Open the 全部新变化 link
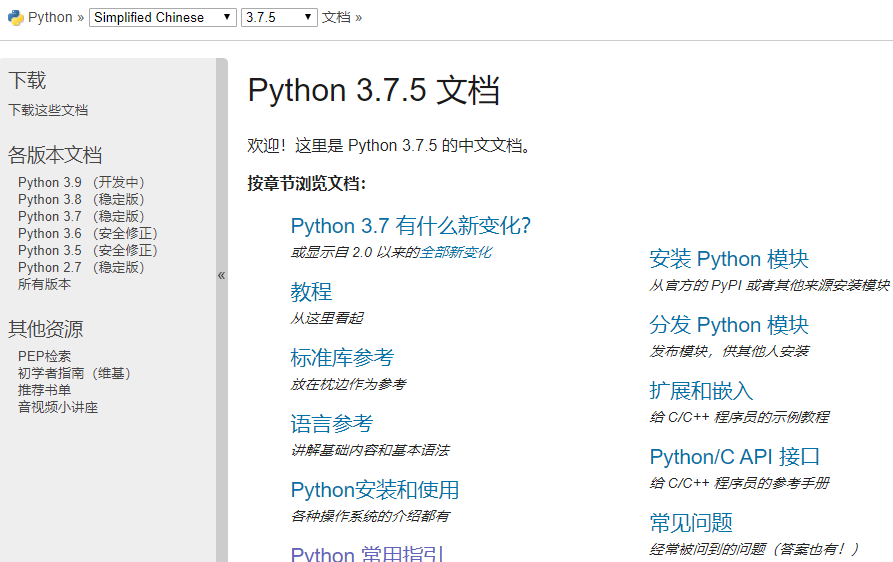Screen dimensions: 893x562 [456, 252]
